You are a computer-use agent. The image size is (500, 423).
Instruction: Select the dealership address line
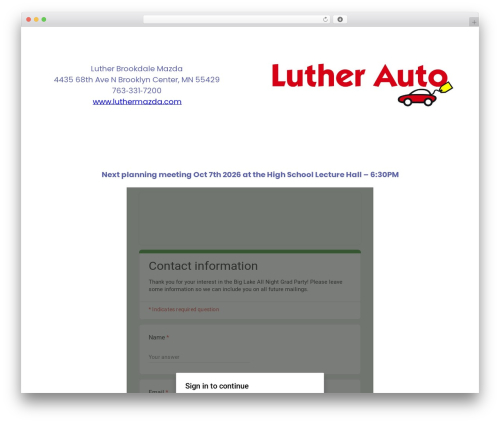point(137,80)
